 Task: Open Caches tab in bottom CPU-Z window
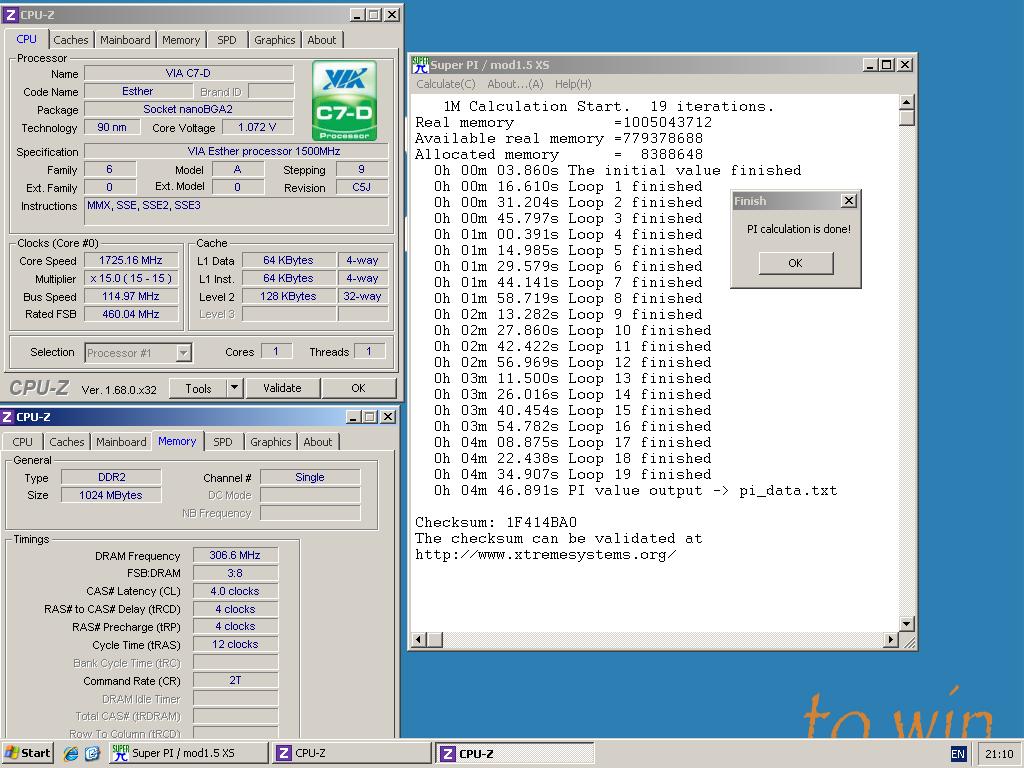coord(67,442)
